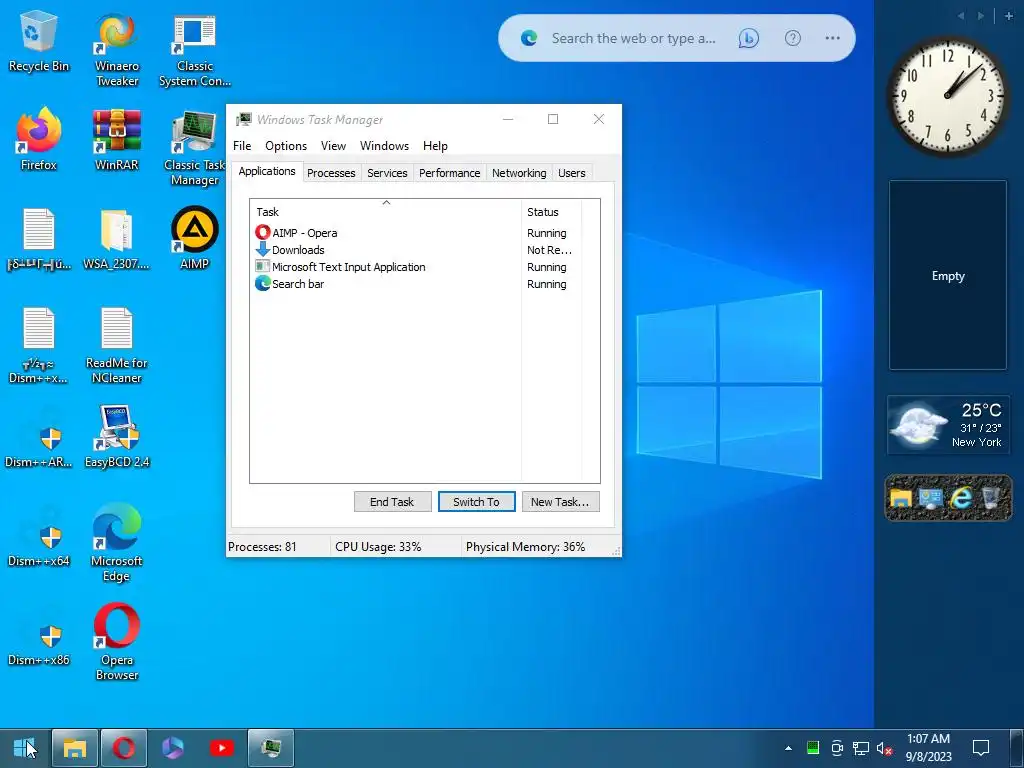Select the Firefox desktop shortcut
Screen dimensions: 1024x768
39,139
